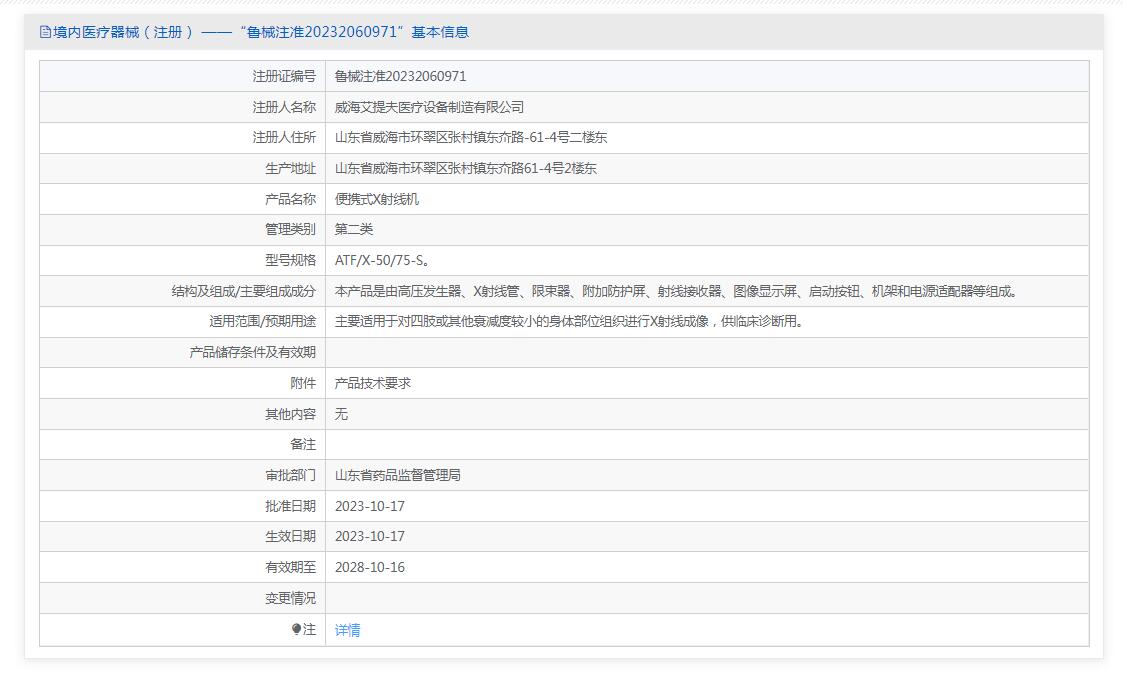Click the registrant address ending 二楼东

pyautogui.click(x=471, y=138)
